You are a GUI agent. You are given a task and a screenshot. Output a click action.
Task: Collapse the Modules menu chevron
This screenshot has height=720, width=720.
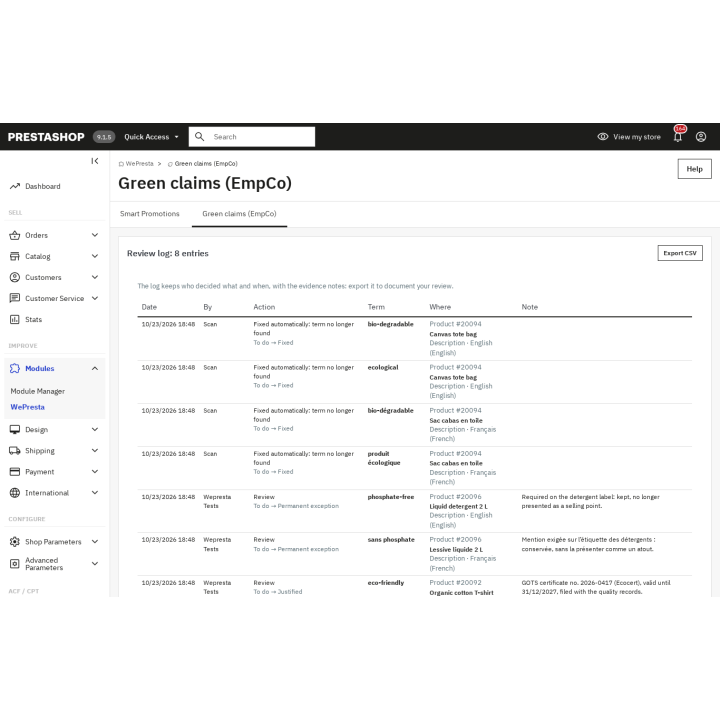[x=95, y=368]
